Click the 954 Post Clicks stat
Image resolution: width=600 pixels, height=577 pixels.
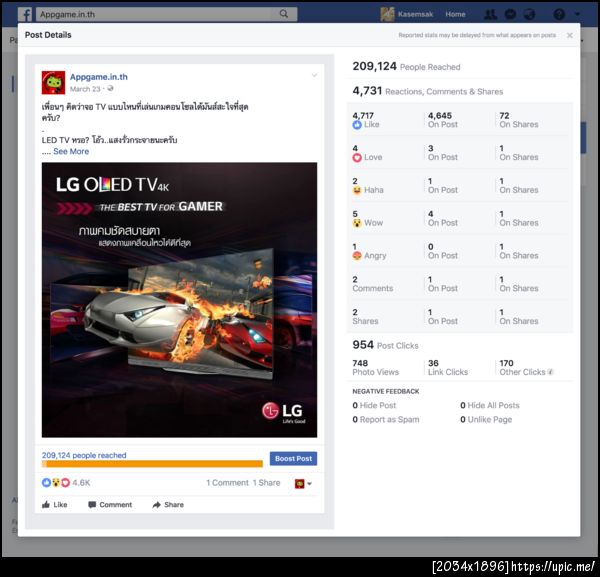pyautogui.click(x=385, y=345)
